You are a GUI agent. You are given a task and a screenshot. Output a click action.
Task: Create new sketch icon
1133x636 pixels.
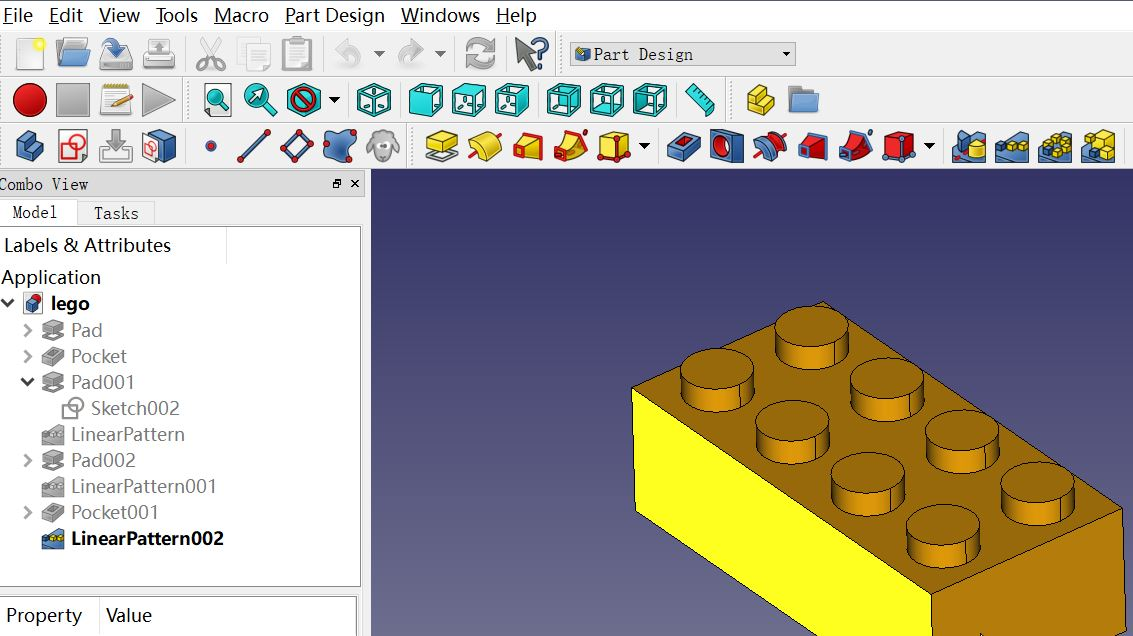(x=73, y=147)
